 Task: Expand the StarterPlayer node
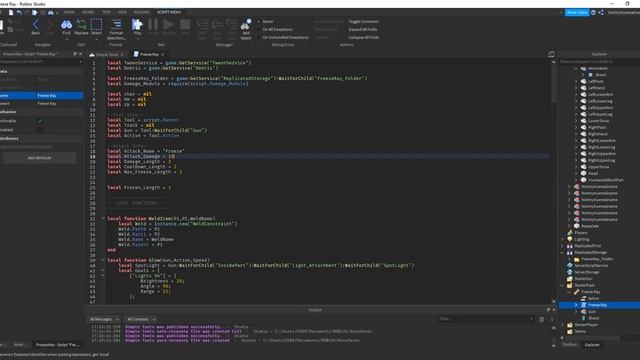[563, 325]
